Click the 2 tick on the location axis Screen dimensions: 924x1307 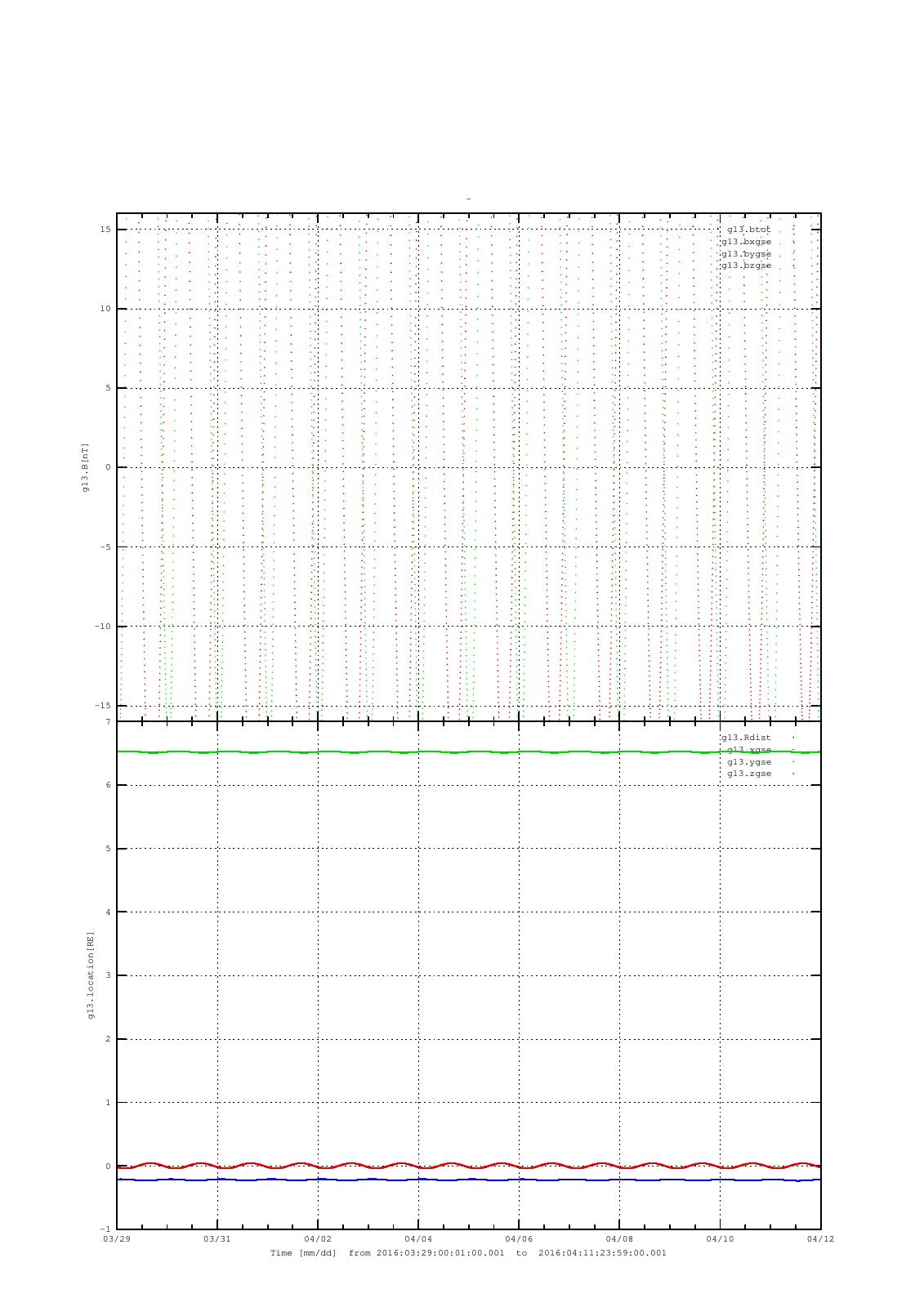coord(108,1039)
